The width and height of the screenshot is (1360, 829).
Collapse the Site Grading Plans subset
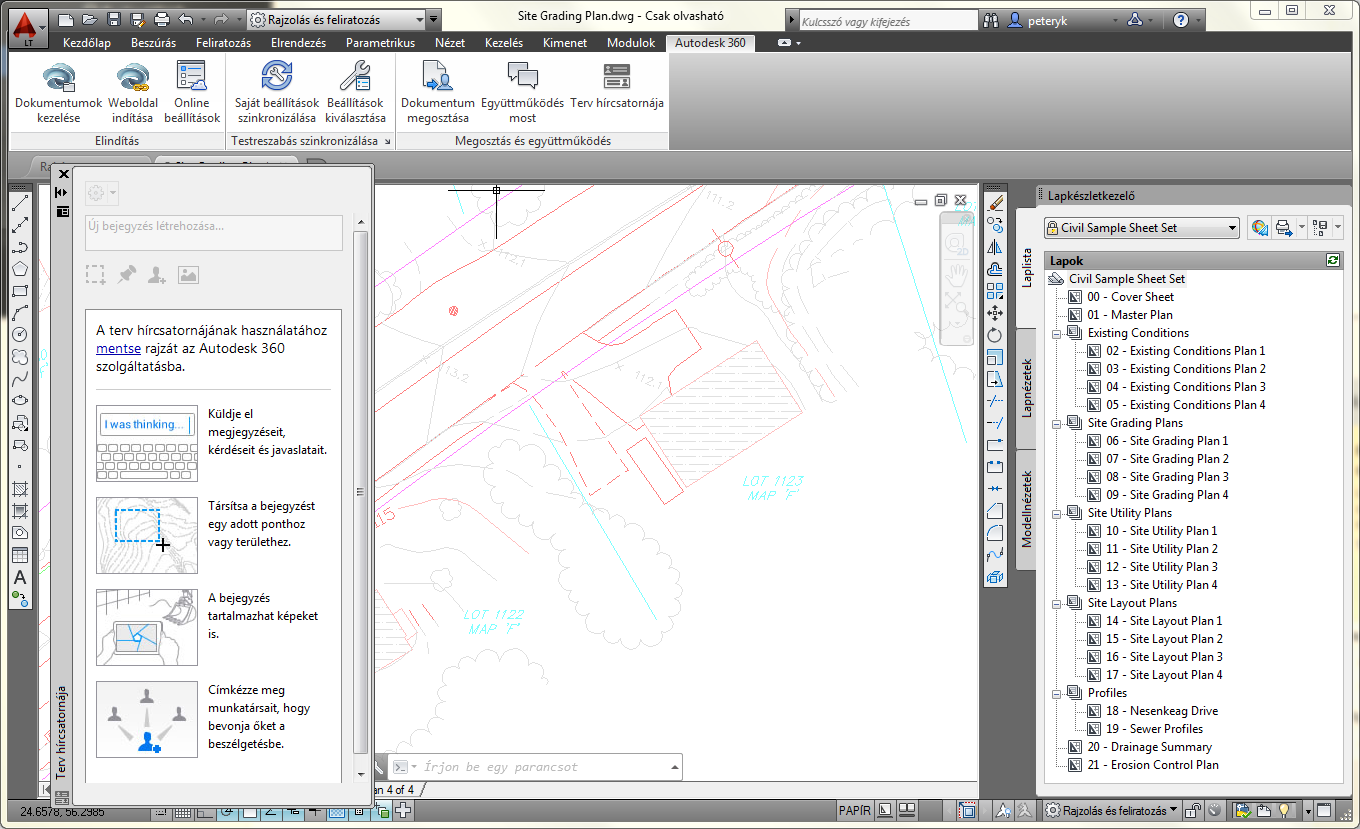pos(1056,423)
